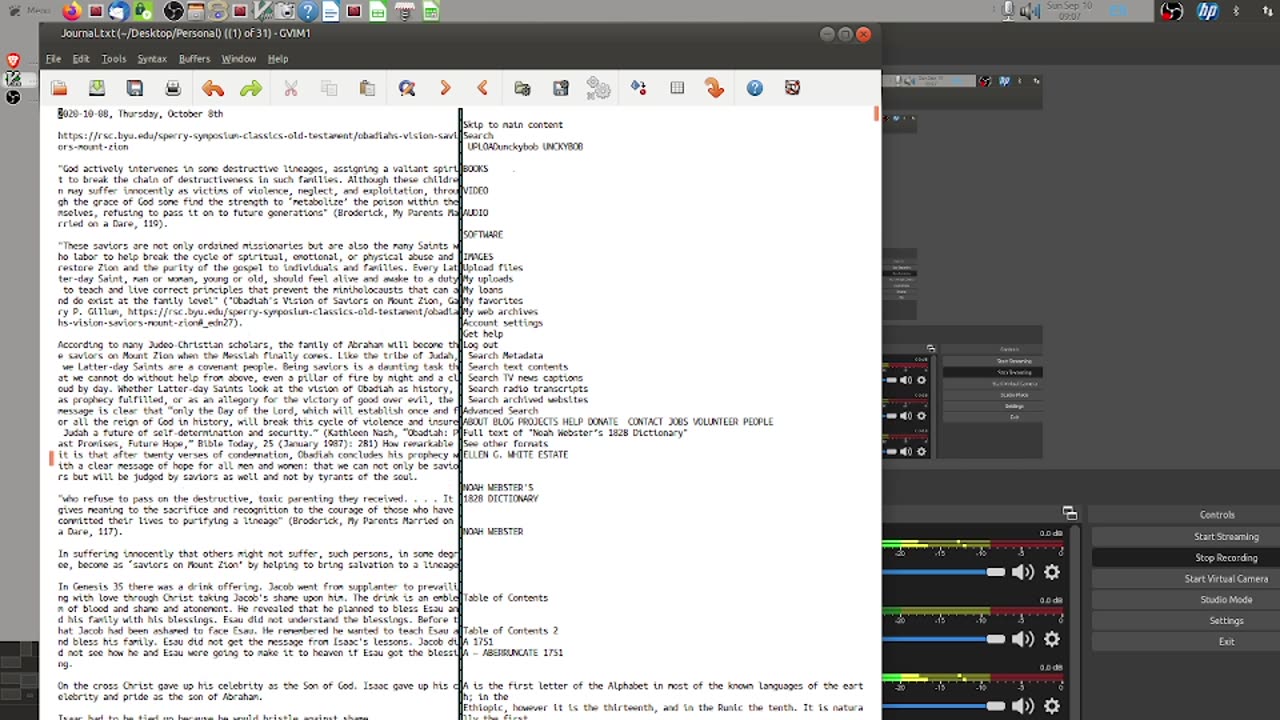Launch Thunderbird from the top panel
Viewport: 1280px width, 720px height.
118,12
